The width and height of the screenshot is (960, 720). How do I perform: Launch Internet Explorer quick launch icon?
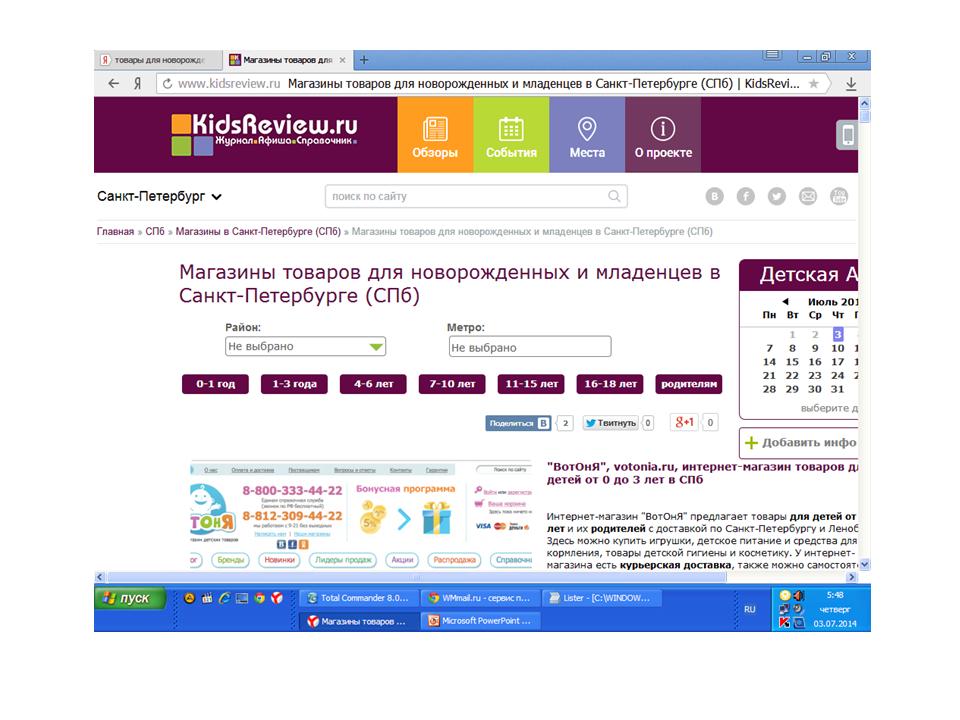click(225, 598)
